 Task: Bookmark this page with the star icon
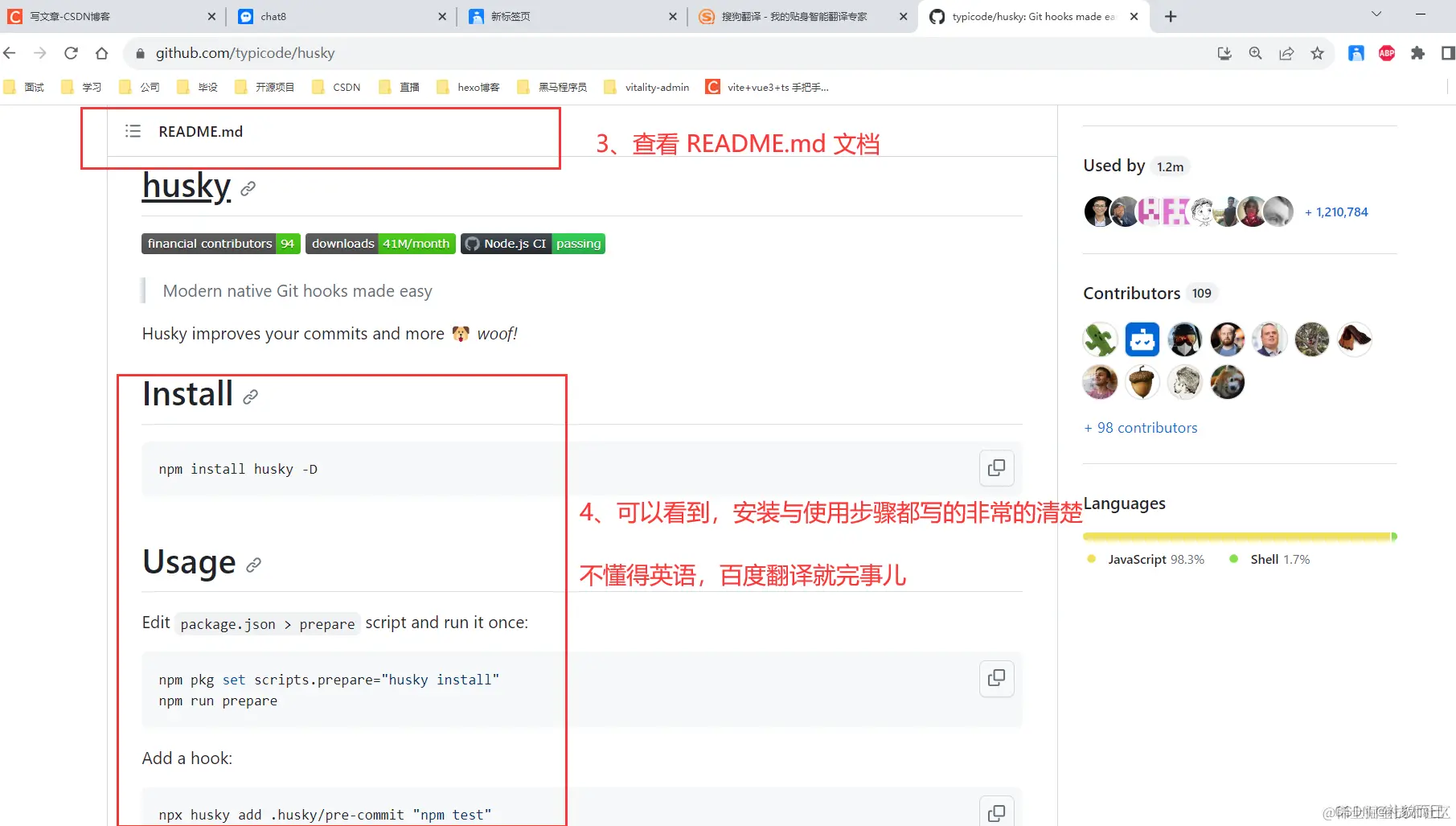1318,53
